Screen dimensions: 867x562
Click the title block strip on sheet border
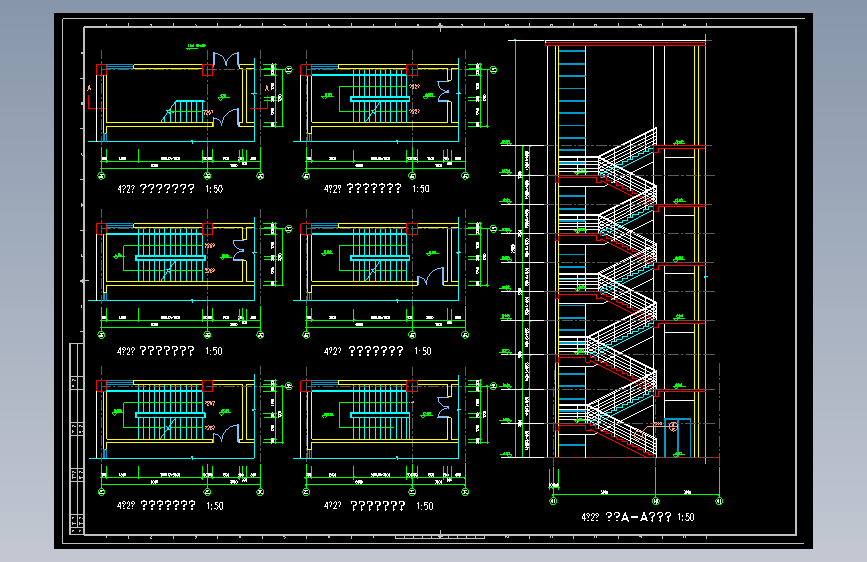tap(76, 439)
